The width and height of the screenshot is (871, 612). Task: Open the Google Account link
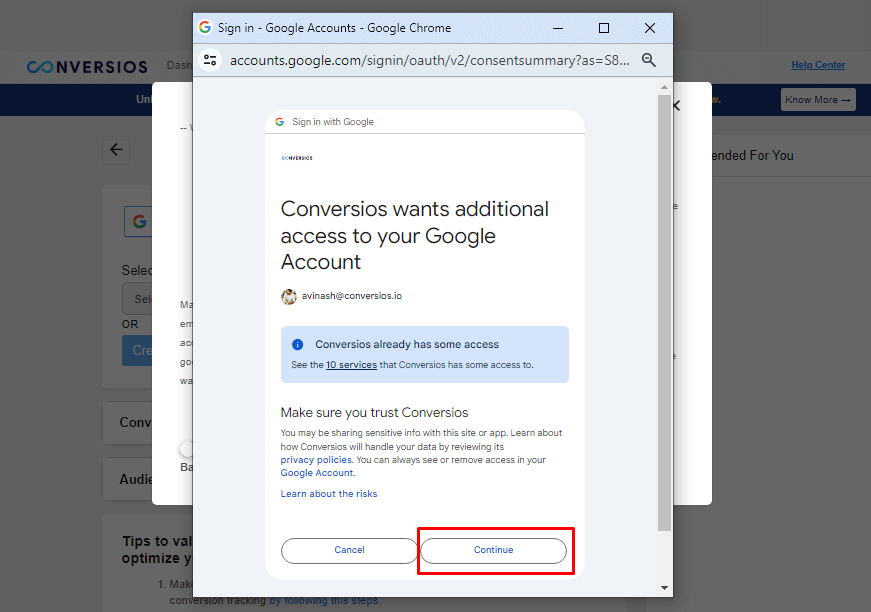click(317, 473)
